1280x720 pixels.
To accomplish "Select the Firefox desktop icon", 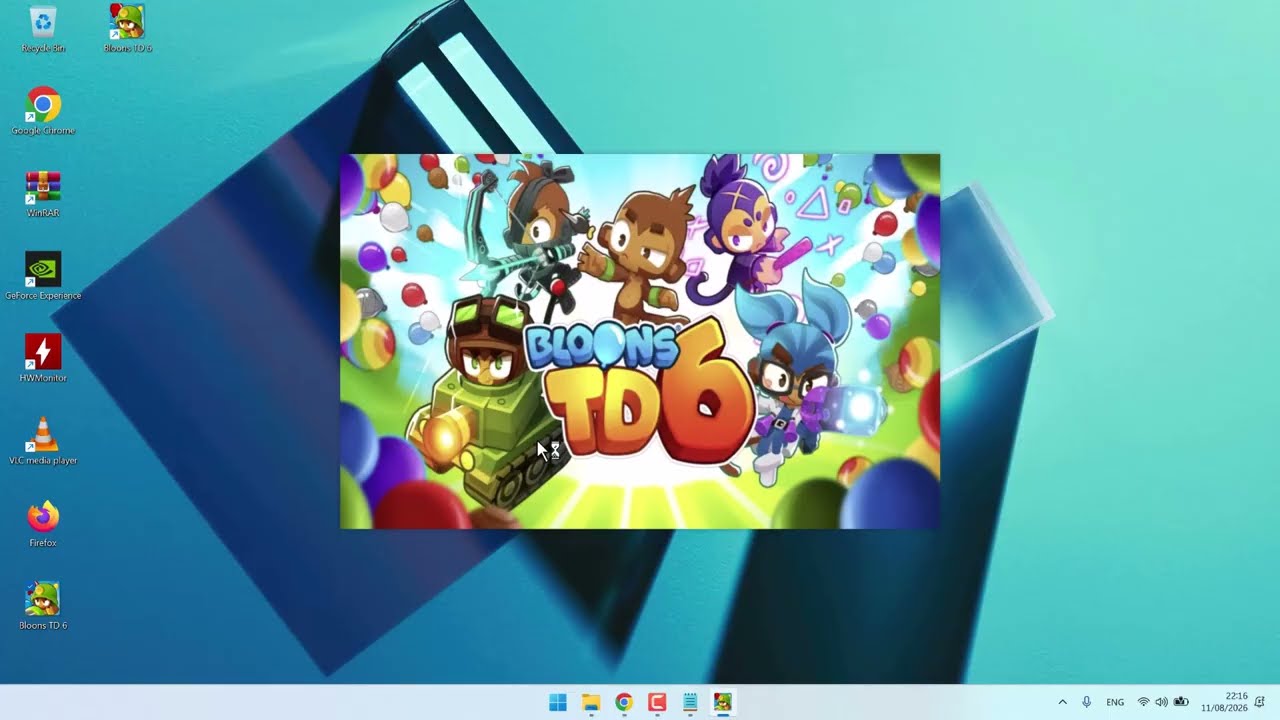I will 43,523.
